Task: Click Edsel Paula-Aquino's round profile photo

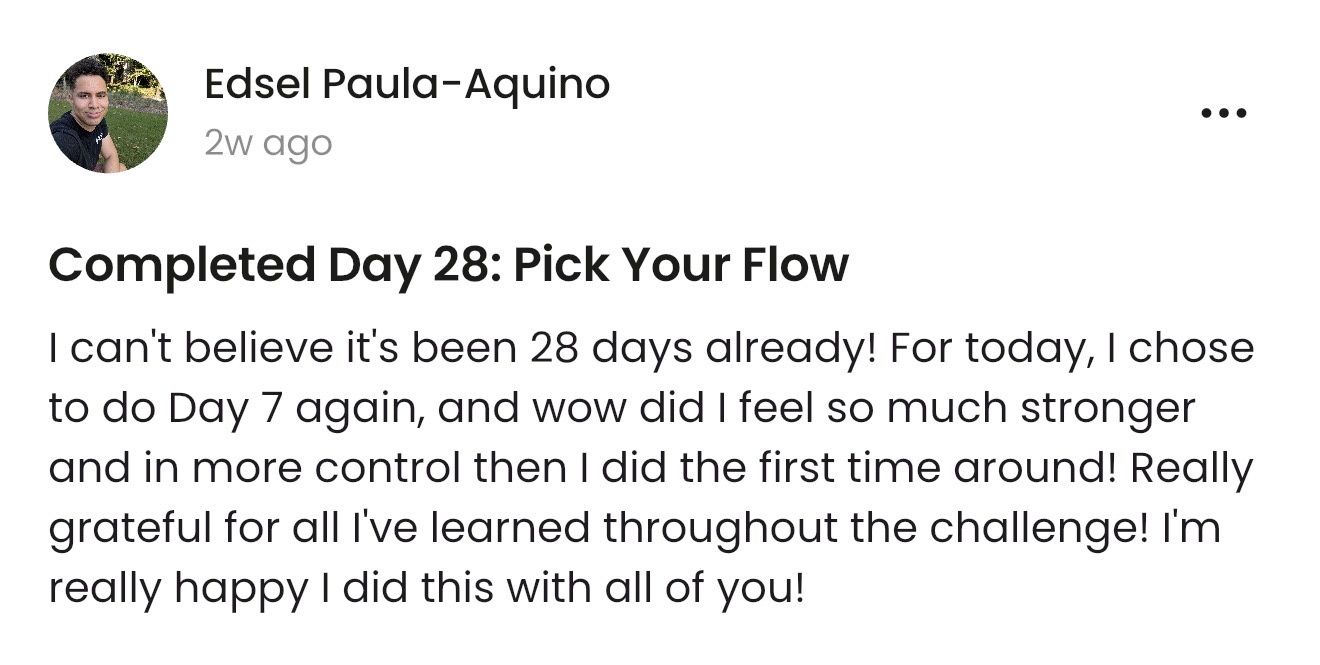Action: [108, 113]
